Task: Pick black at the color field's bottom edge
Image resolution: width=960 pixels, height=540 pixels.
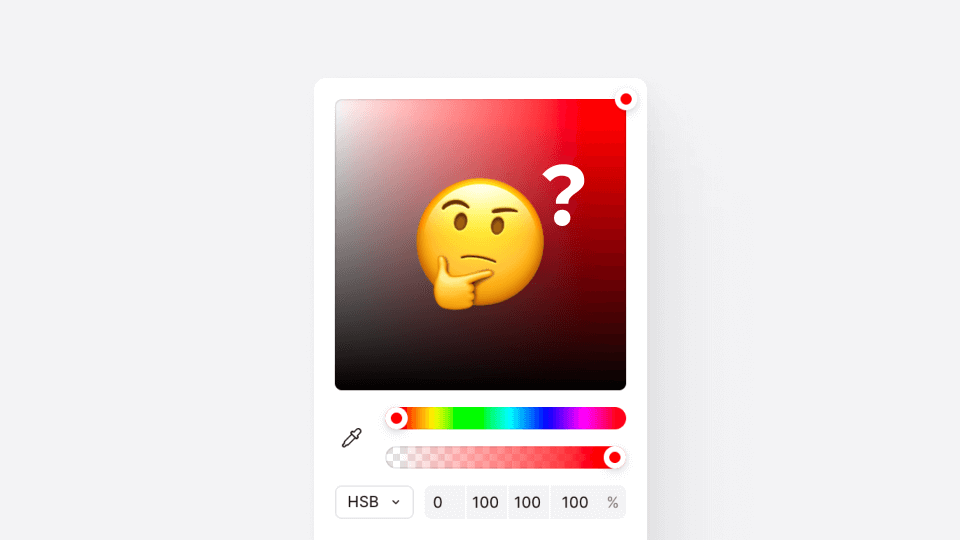Action: [481, 385]
